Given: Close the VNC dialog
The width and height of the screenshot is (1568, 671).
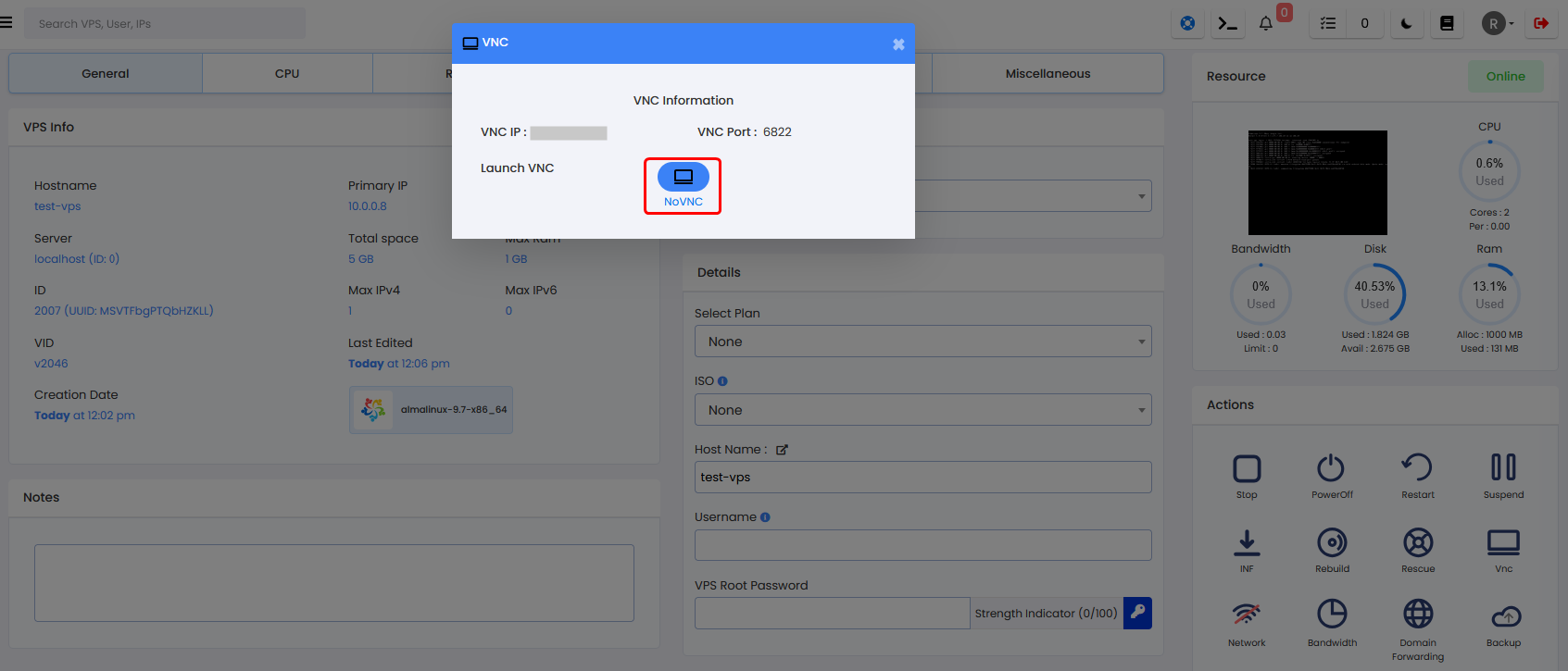Looking at the screenshot, I should point(897,44).
